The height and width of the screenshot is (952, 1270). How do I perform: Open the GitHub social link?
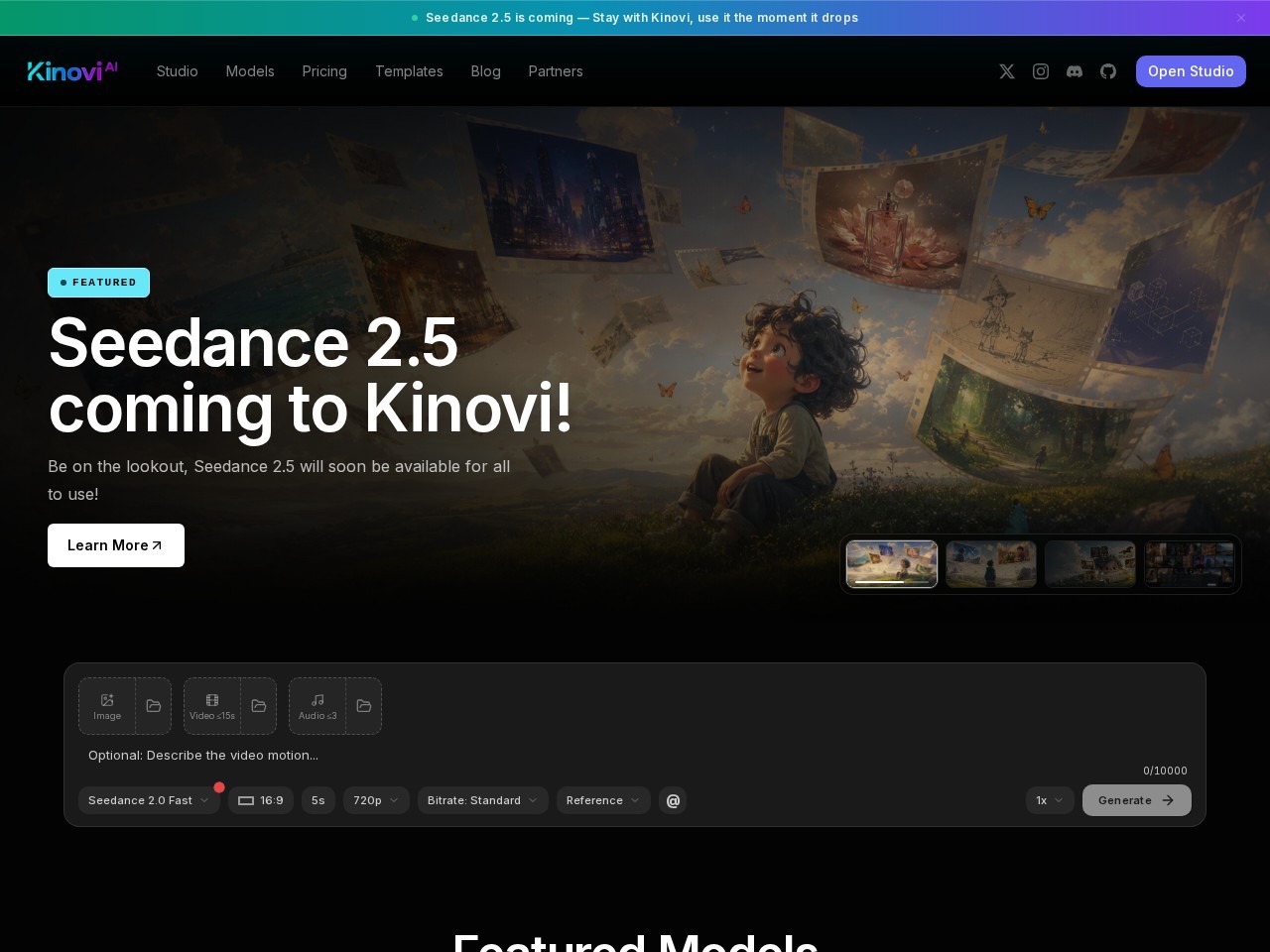click(x=1108, y=71)
